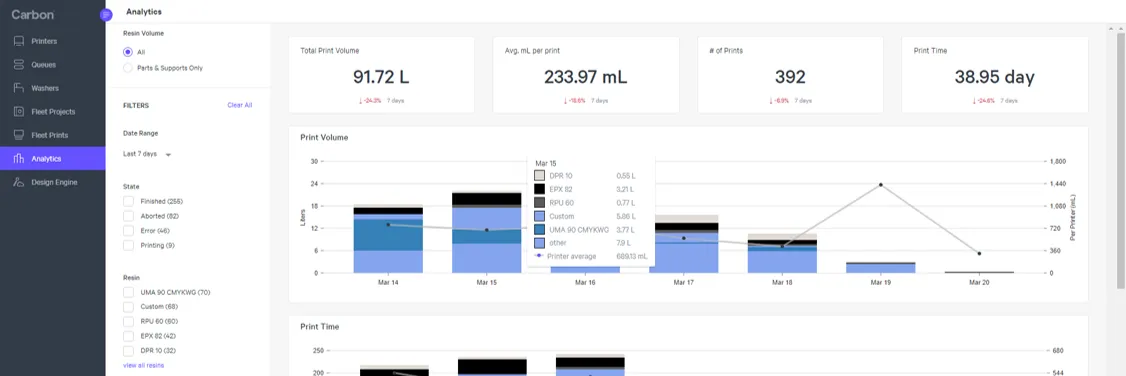
Task: Click the Mar 18 print volume bar
Action: click(x=782, y=253)
